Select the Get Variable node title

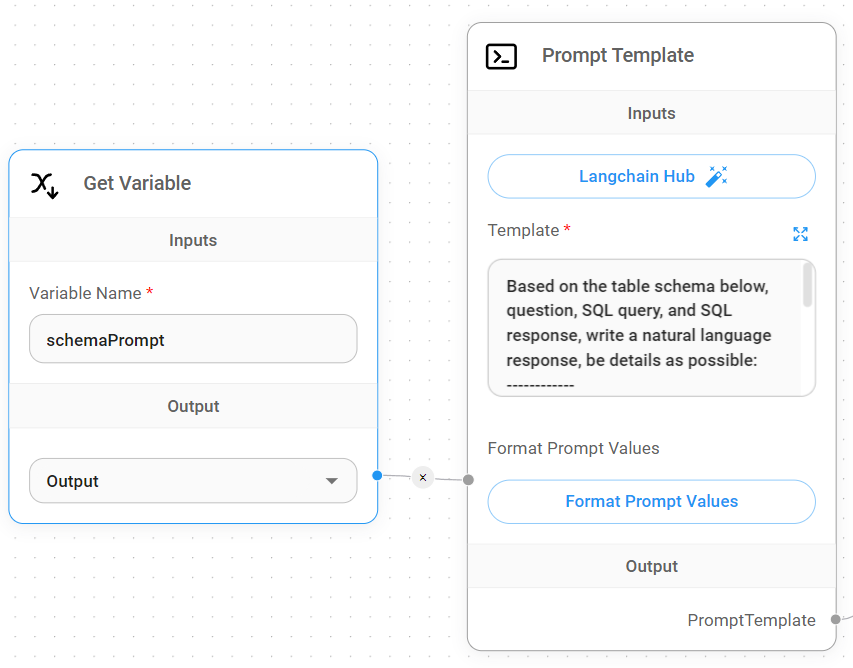coord(137,183)
